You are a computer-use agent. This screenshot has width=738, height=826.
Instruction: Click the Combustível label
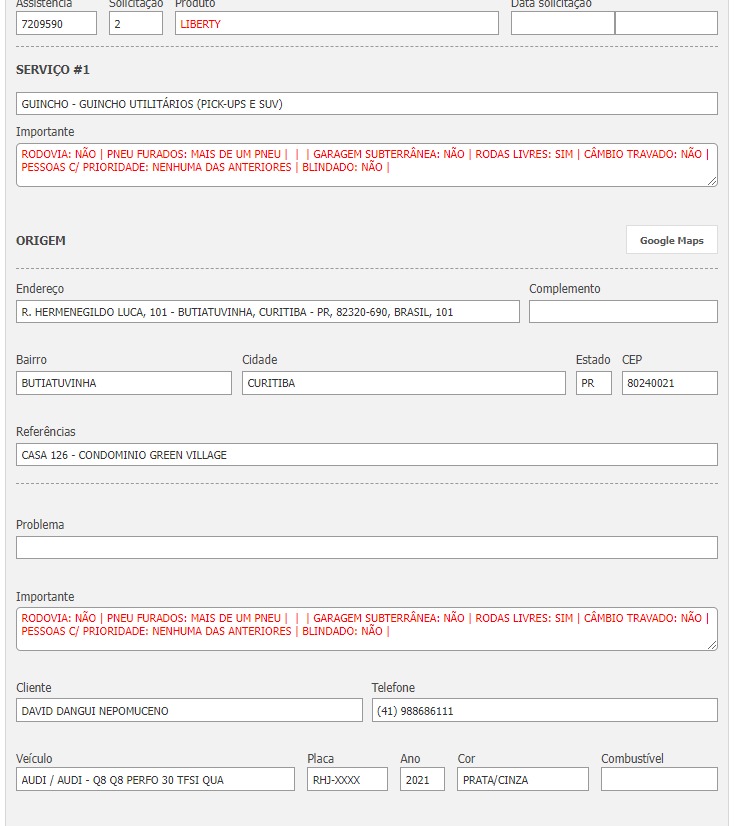(632, 759)
